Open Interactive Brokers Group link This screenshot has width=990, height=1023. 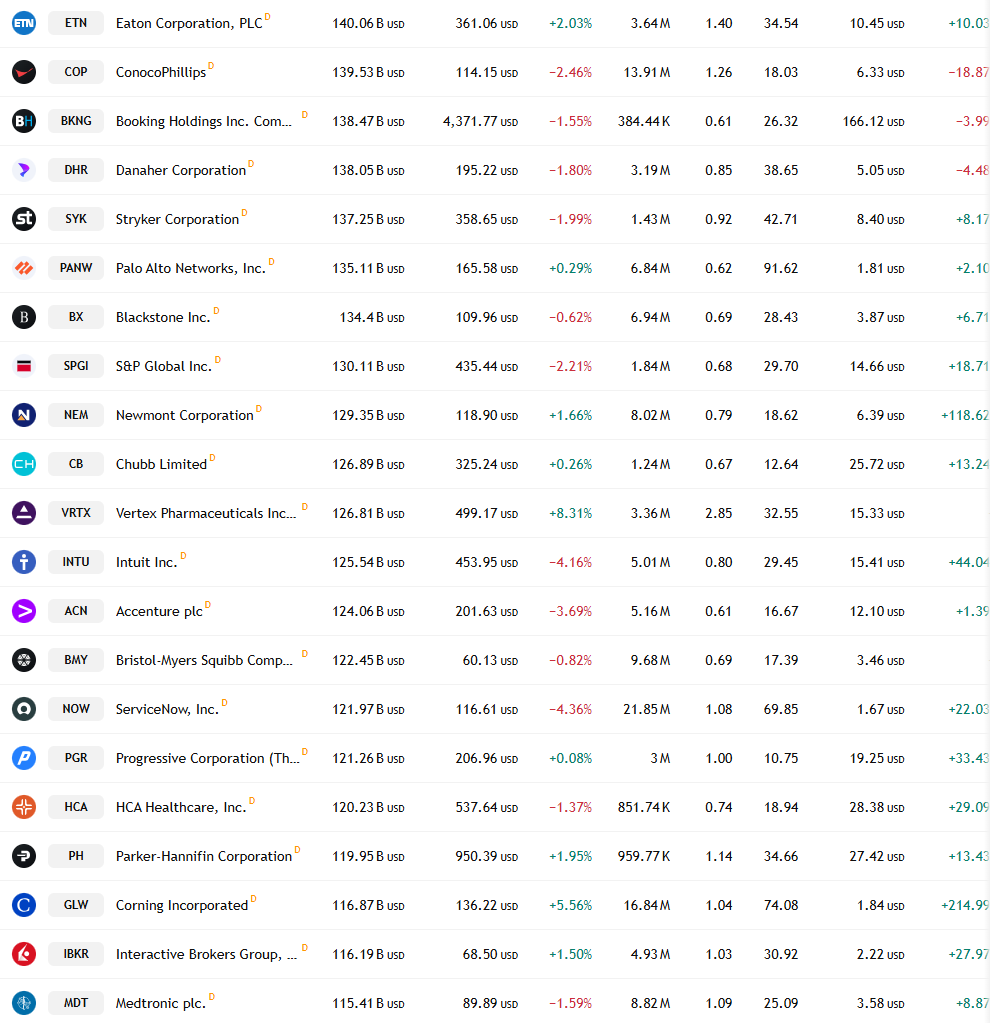206,954
